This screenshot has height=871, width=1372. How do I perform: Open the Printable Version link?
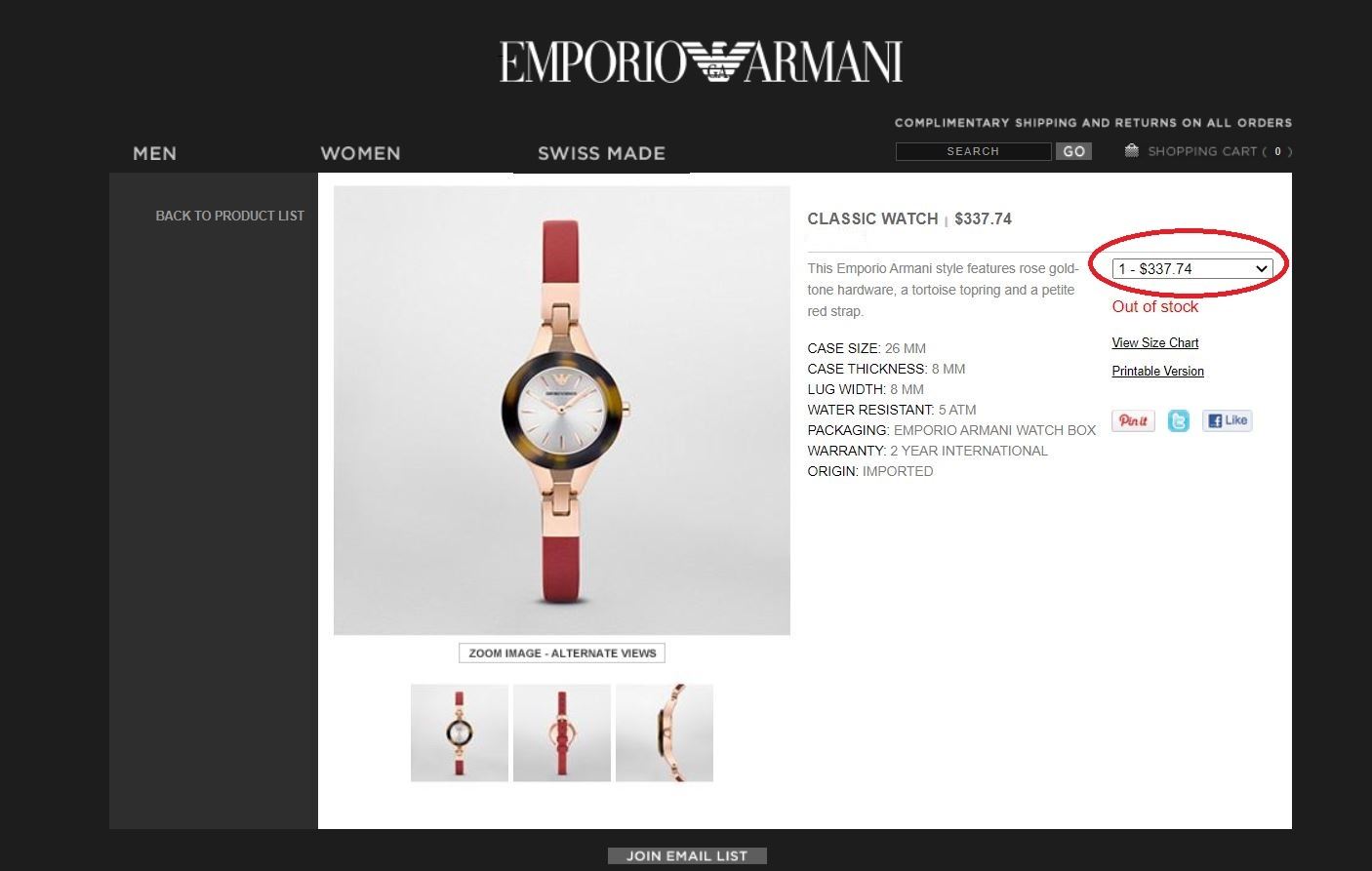pos(1158,371)
